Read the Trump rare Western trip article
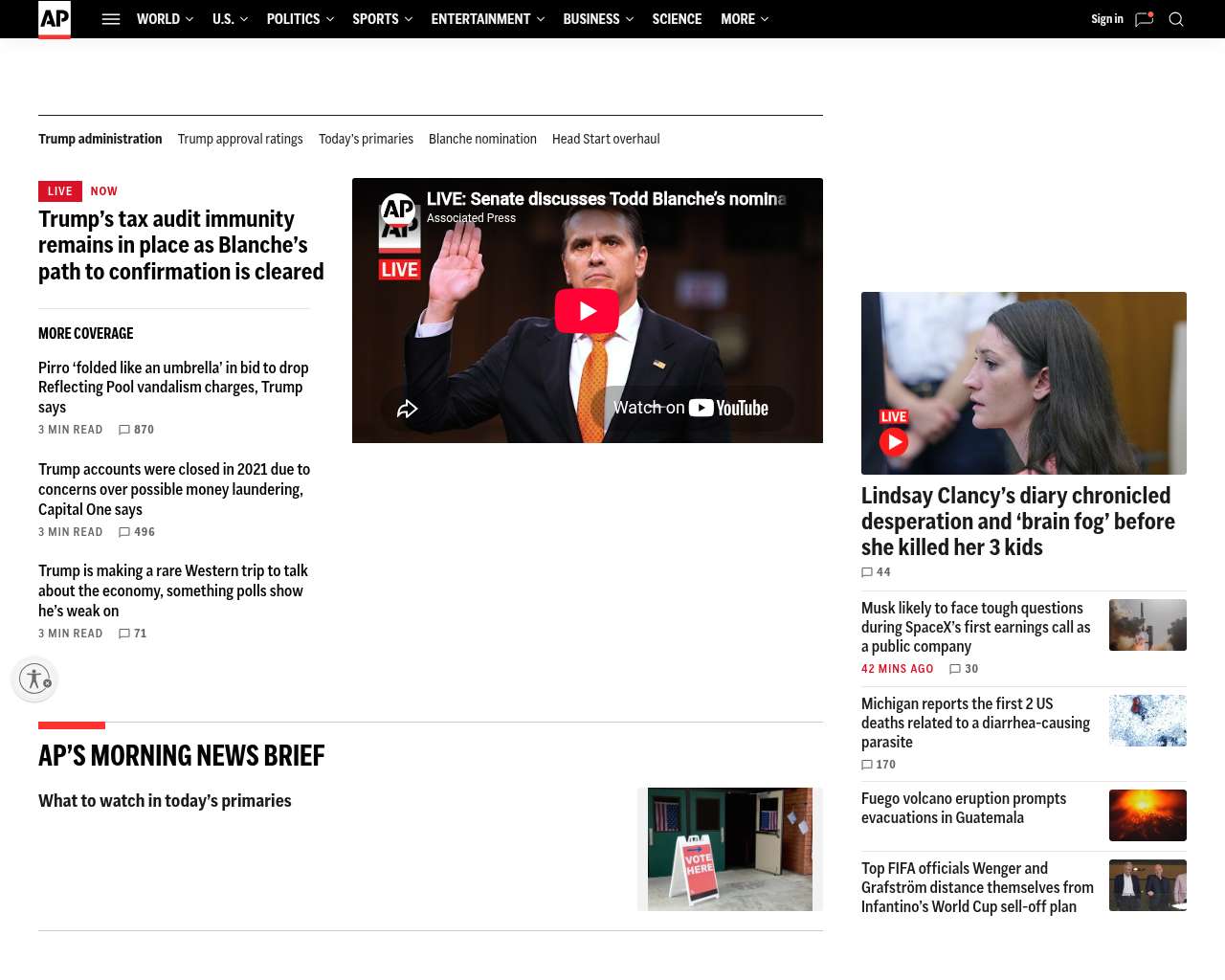 [x=174, y=590]
